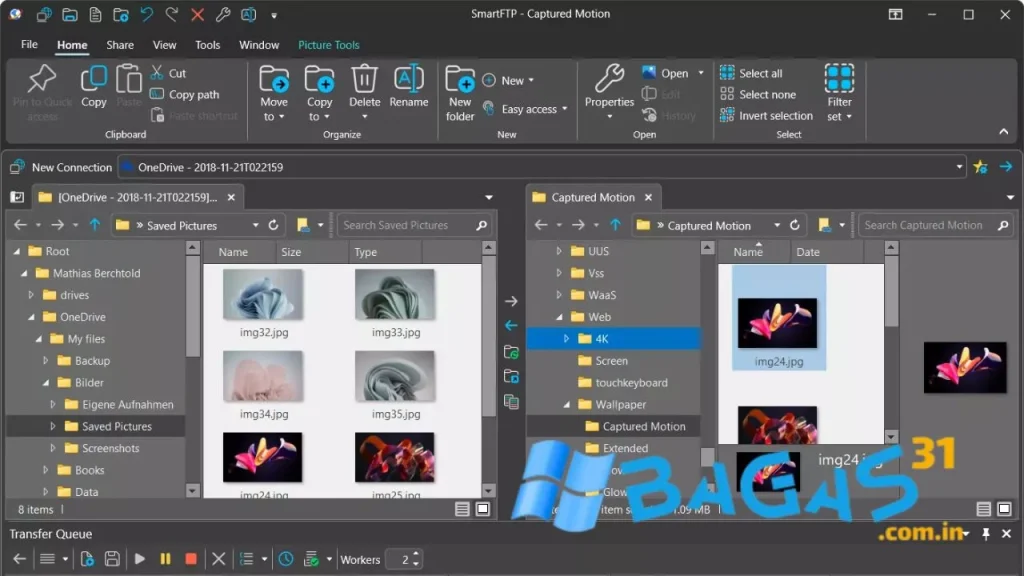Start the transfer queue with play button

(x=140, y=559)
